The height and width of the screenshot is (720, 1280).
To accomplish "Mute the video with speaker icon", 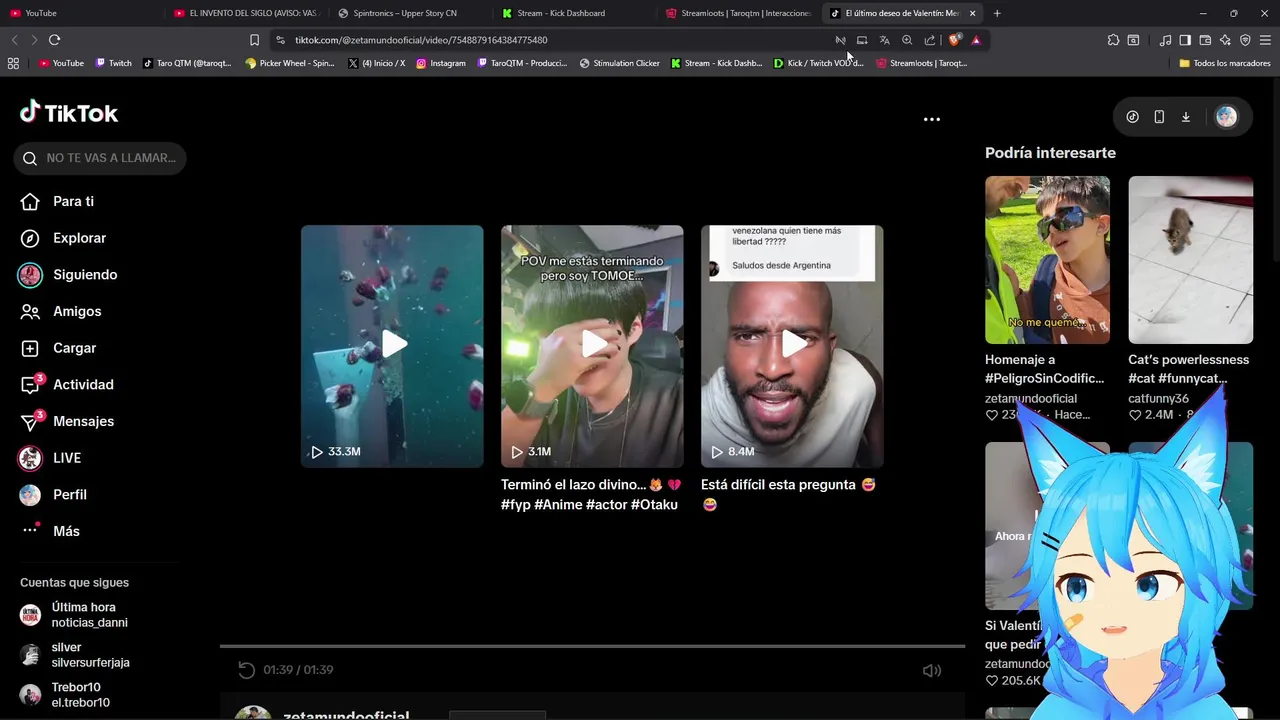I will click(931, 670).
